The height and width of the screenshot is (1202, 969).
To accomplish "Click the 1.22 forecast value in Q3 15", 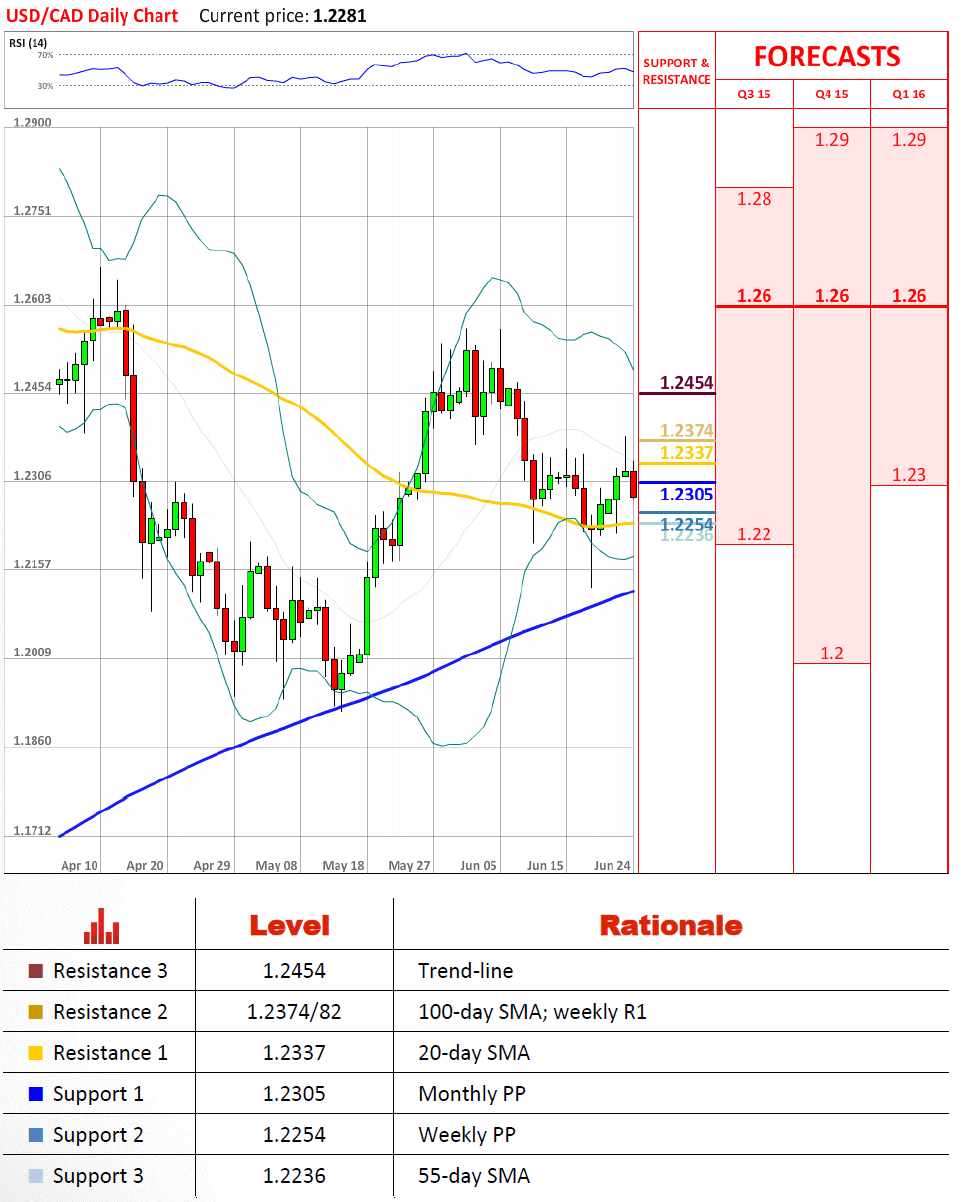I will [754, 534].
